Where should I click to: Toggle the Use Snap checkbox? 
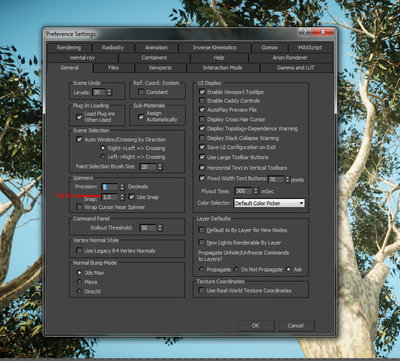(132, 197)
